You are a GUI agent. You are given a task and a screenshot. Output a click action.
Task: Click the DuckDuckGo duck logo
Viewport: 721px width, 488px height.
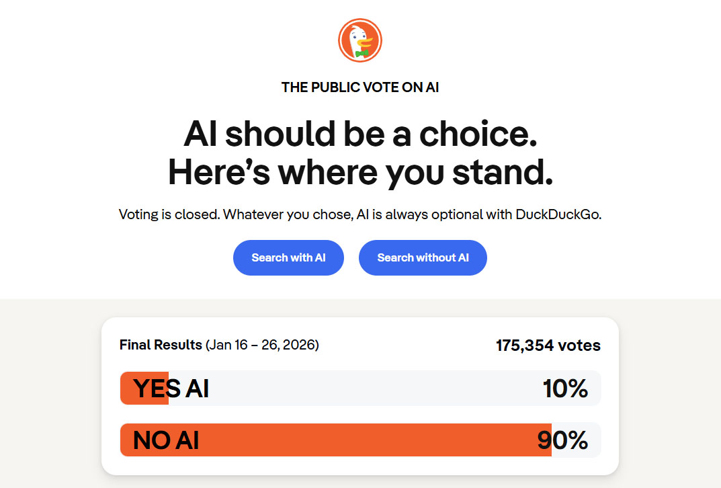coord(360,40)
